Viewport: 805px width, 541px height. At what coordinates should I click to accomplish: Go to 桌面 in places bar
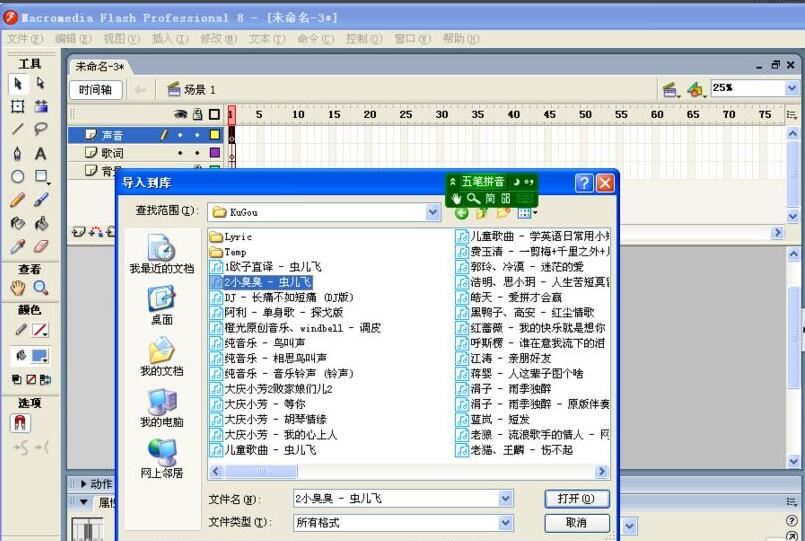pyautogui.click(x=162, y=306)
